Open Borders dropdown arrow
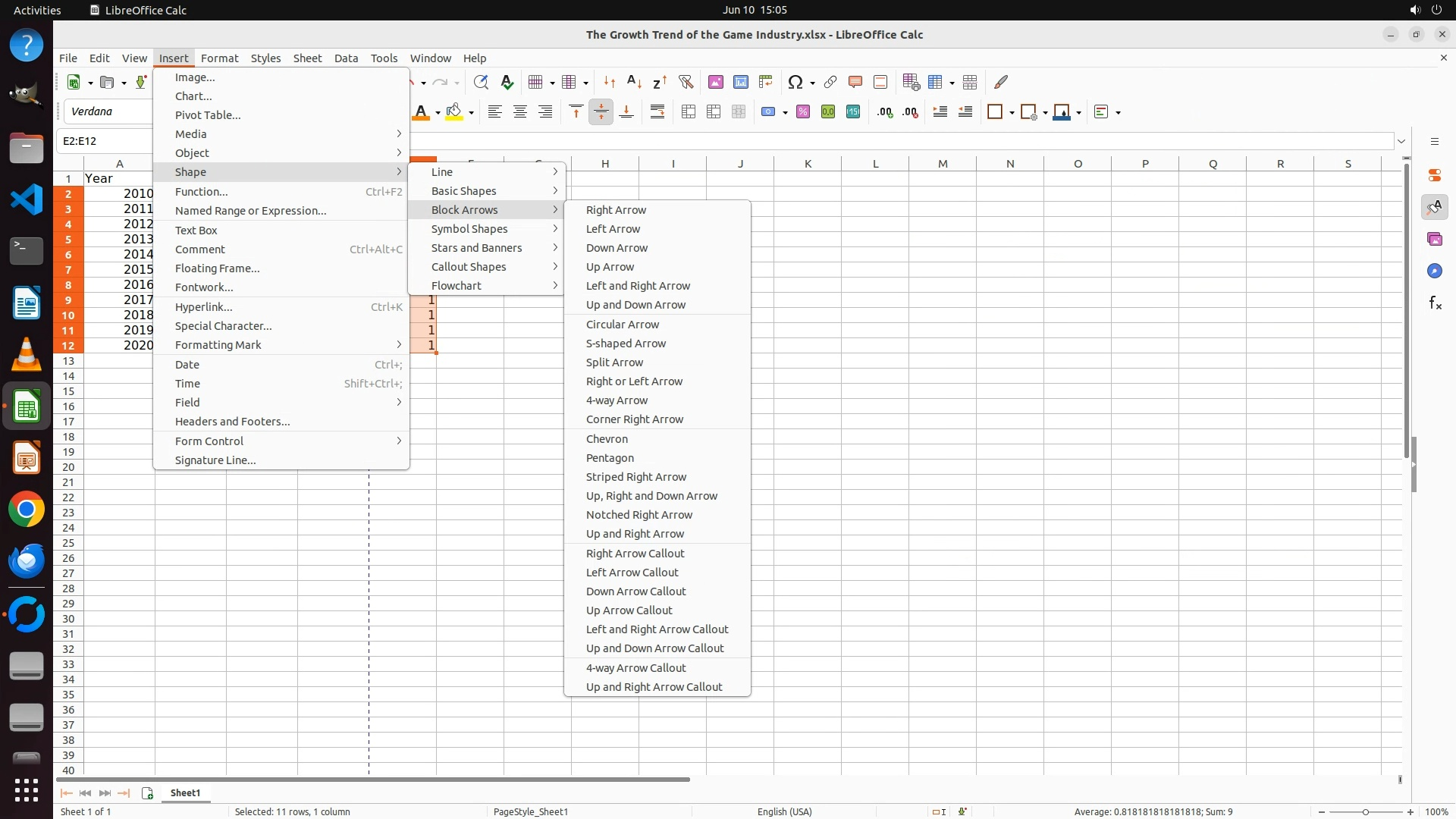The image size is (1456, 819). point(1012,112)
